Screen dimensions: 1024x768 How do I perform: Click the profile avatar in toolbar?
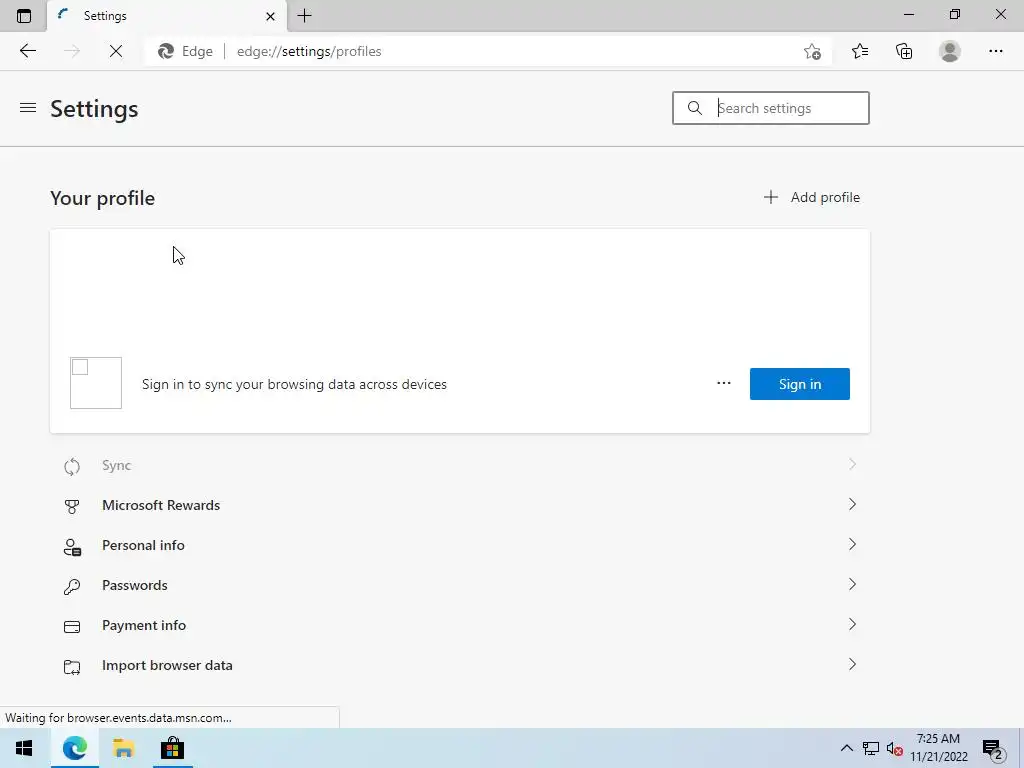pyautogui.click(x=950, y=51)
